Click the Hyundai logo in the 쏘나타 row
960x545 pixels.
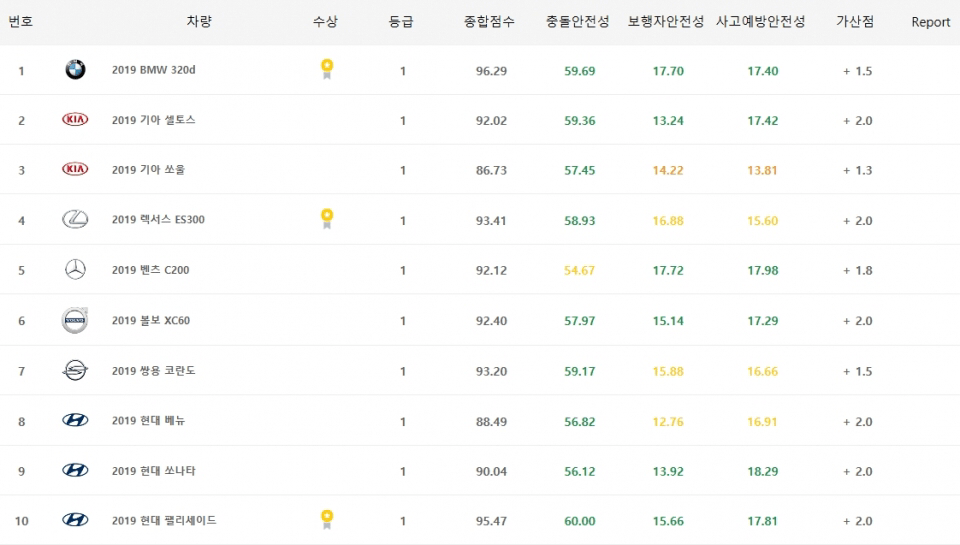point(75,470)
